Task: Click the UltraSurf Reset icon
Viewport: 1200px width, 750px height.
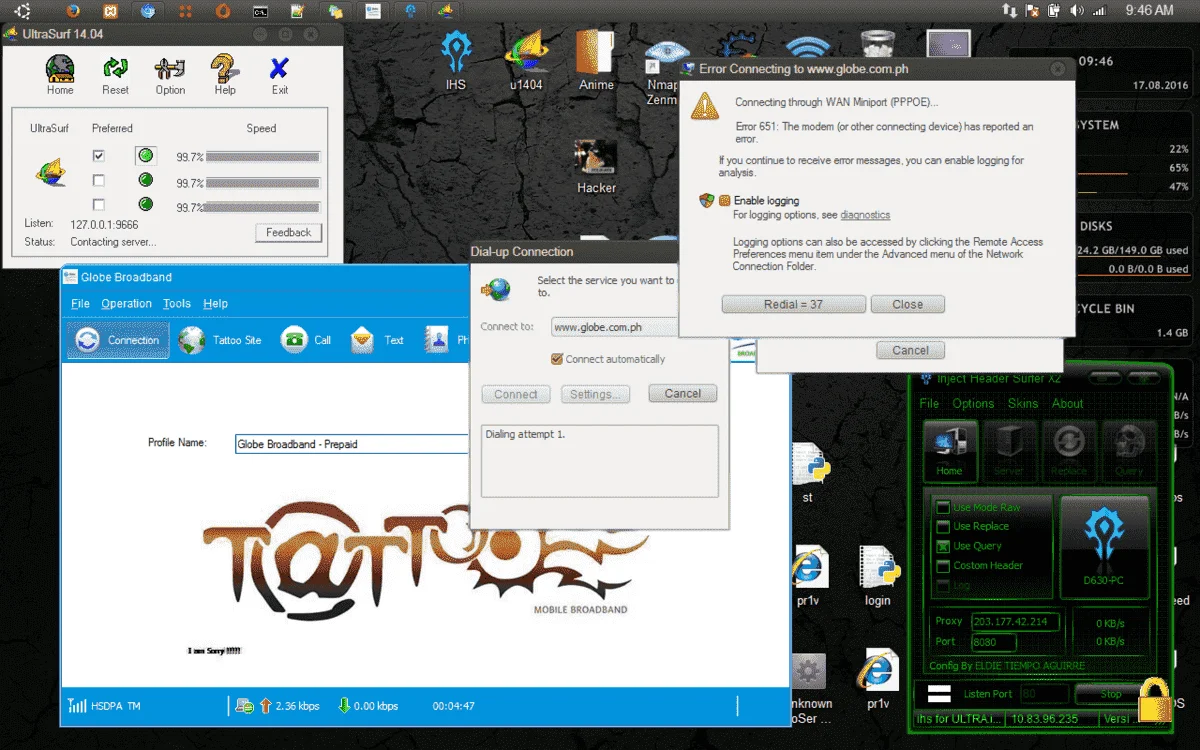Action: (115, 69)
